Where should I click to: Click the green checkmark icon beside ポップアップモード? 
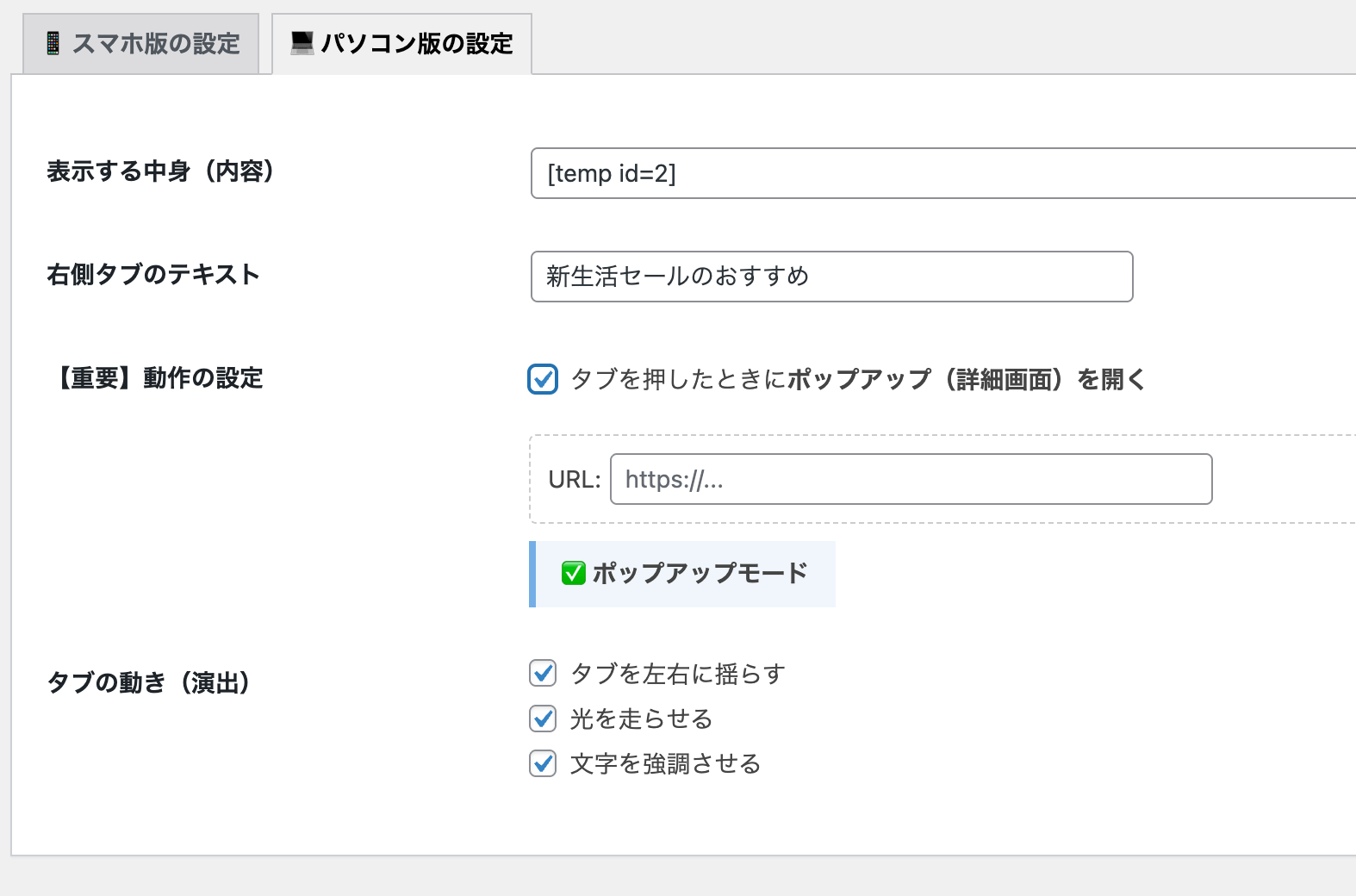pyautogui.click(x=573, y=573)
